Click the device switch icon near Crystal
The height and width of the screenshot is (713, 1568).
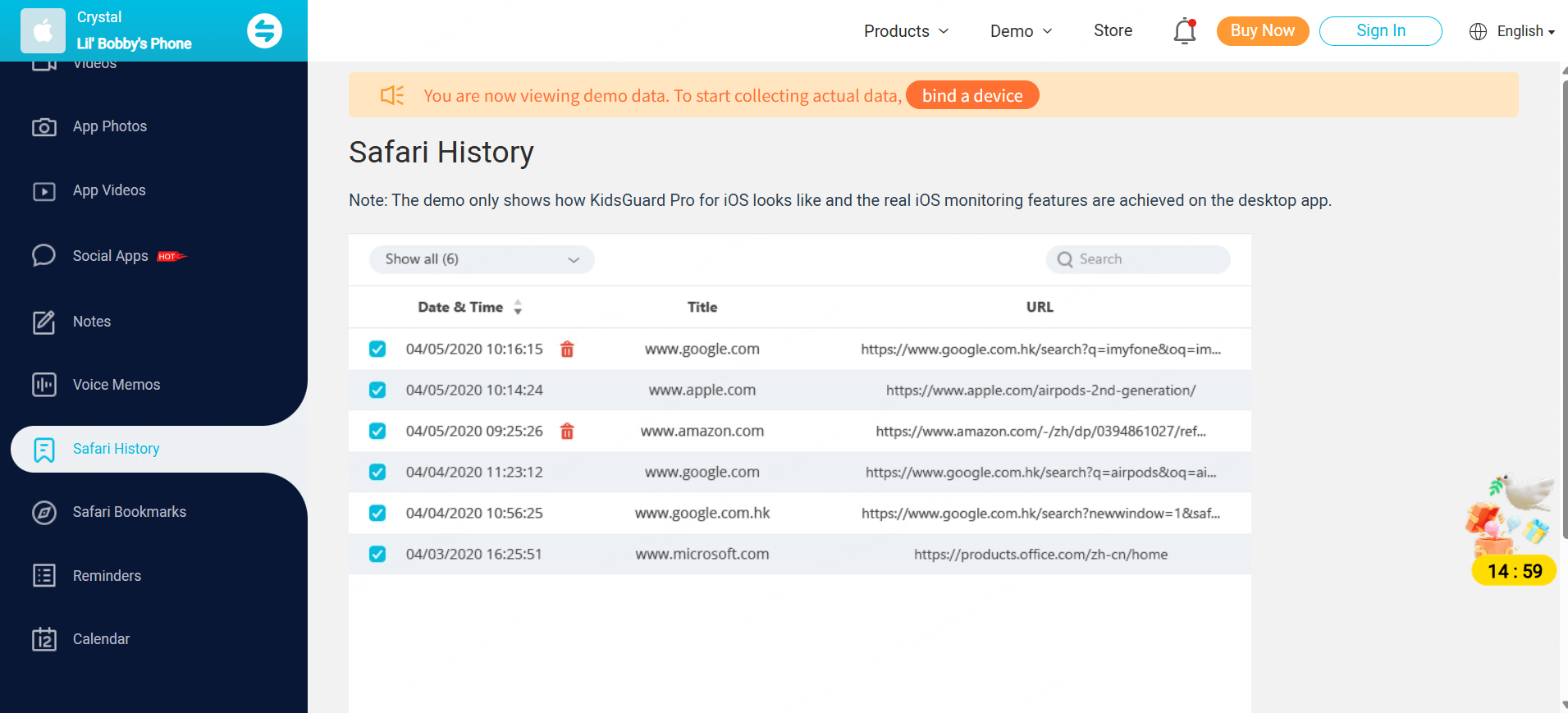tap(264, 31)
